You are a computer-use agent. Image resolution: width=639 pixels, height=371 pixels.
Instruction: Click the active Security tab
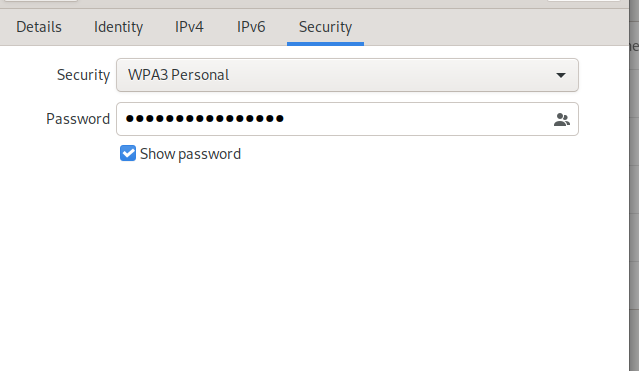[325, 27]
